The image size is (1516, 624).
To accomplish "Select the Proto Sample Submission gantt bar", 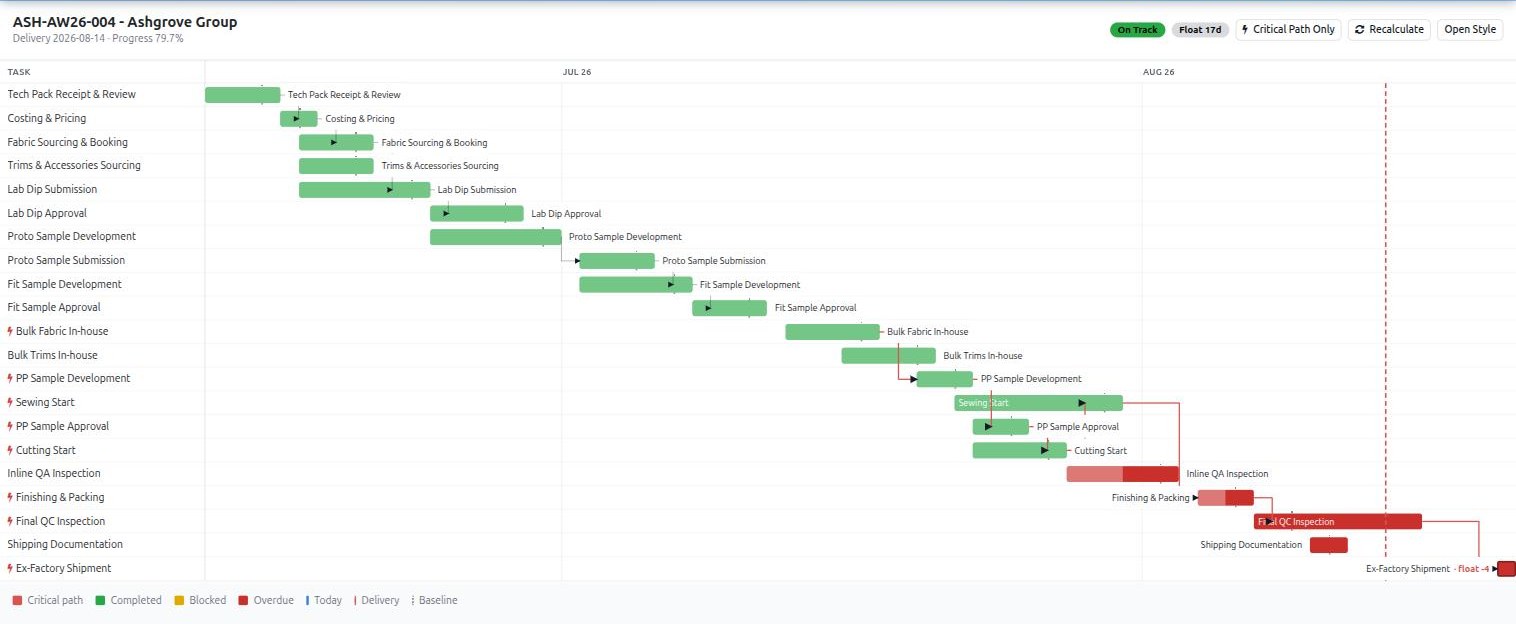I will click(617, 261).
